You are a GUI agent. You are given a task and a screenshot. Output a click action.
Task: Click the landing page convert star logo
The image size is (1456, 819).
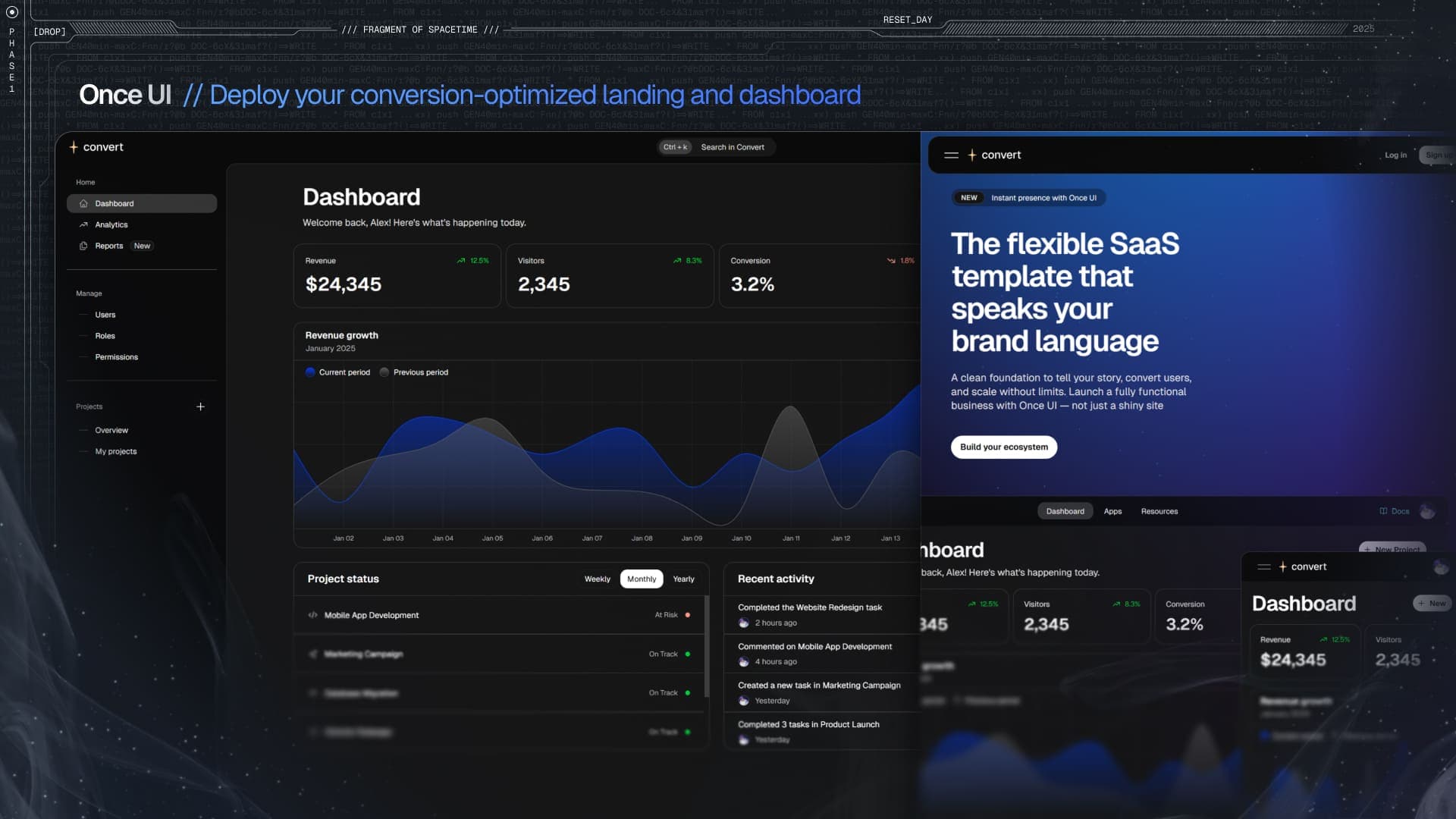tap(972, 155)
